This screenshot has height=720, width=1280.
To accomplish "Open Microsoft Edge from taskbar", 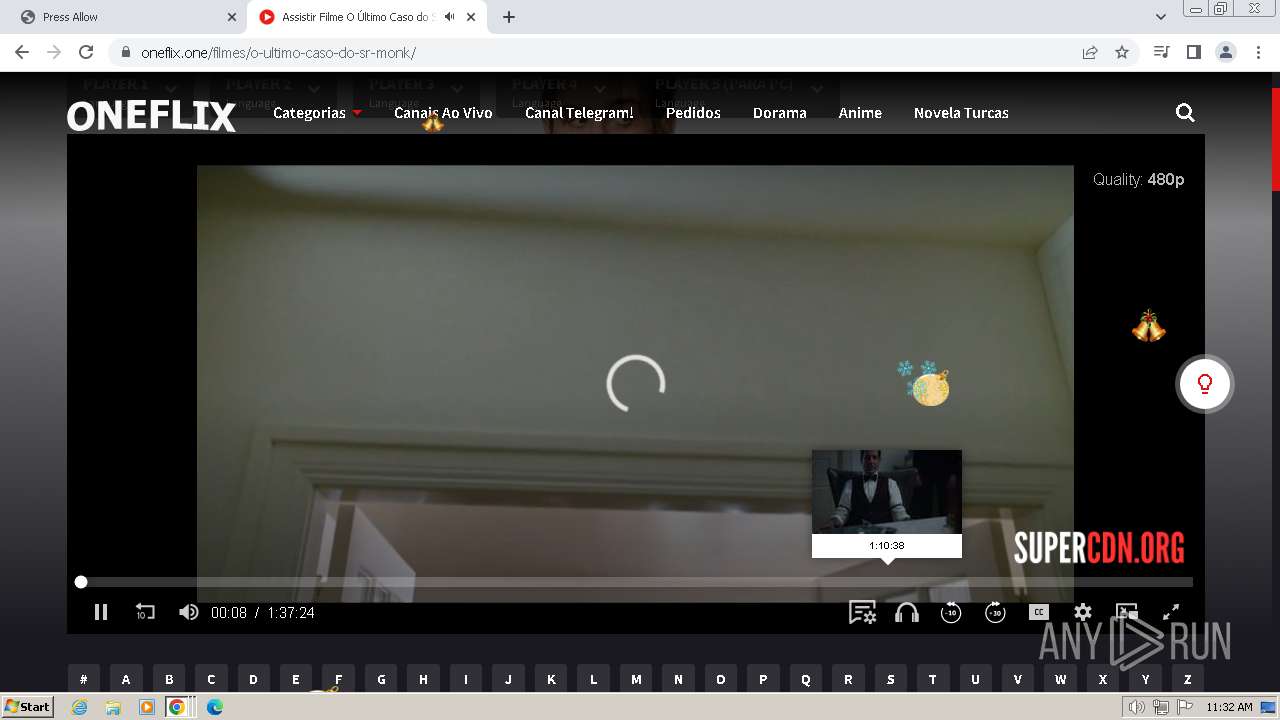I will [214, 707].
